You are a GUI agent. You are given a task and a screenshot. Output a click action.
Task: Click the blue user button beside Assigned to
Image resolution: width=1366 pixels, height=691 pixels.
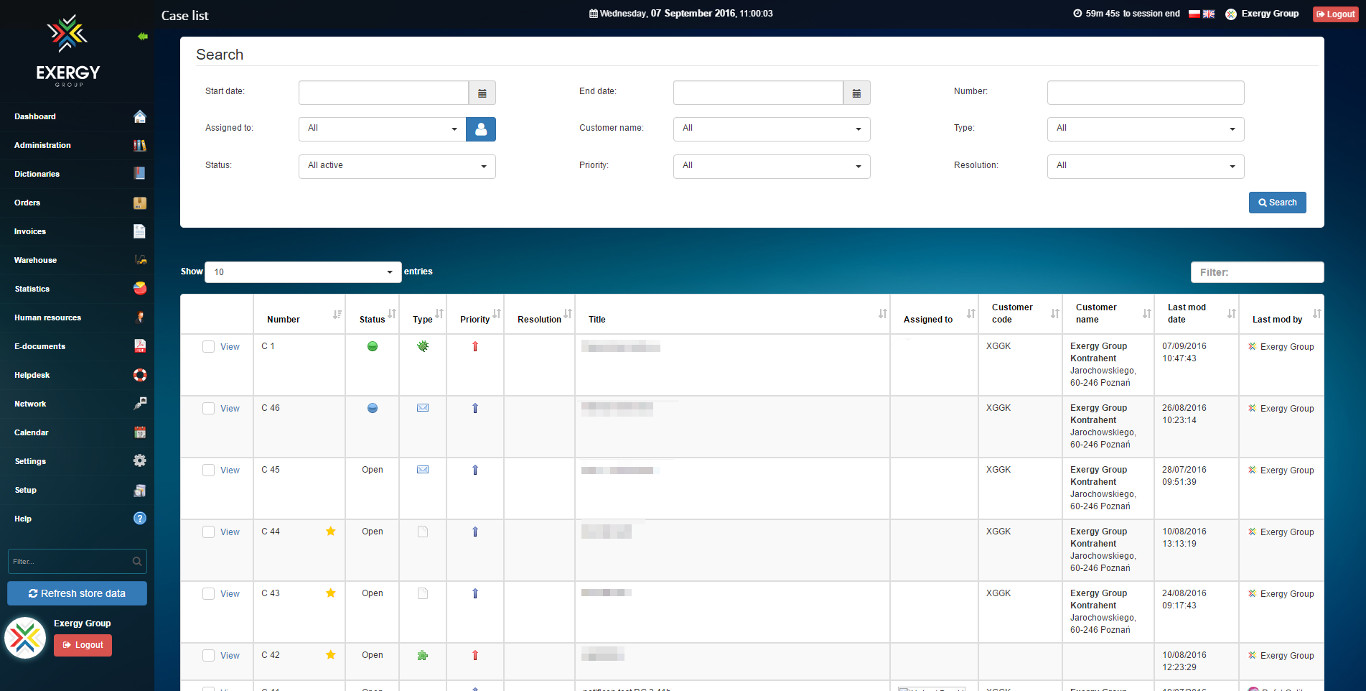tap(481, 129)
